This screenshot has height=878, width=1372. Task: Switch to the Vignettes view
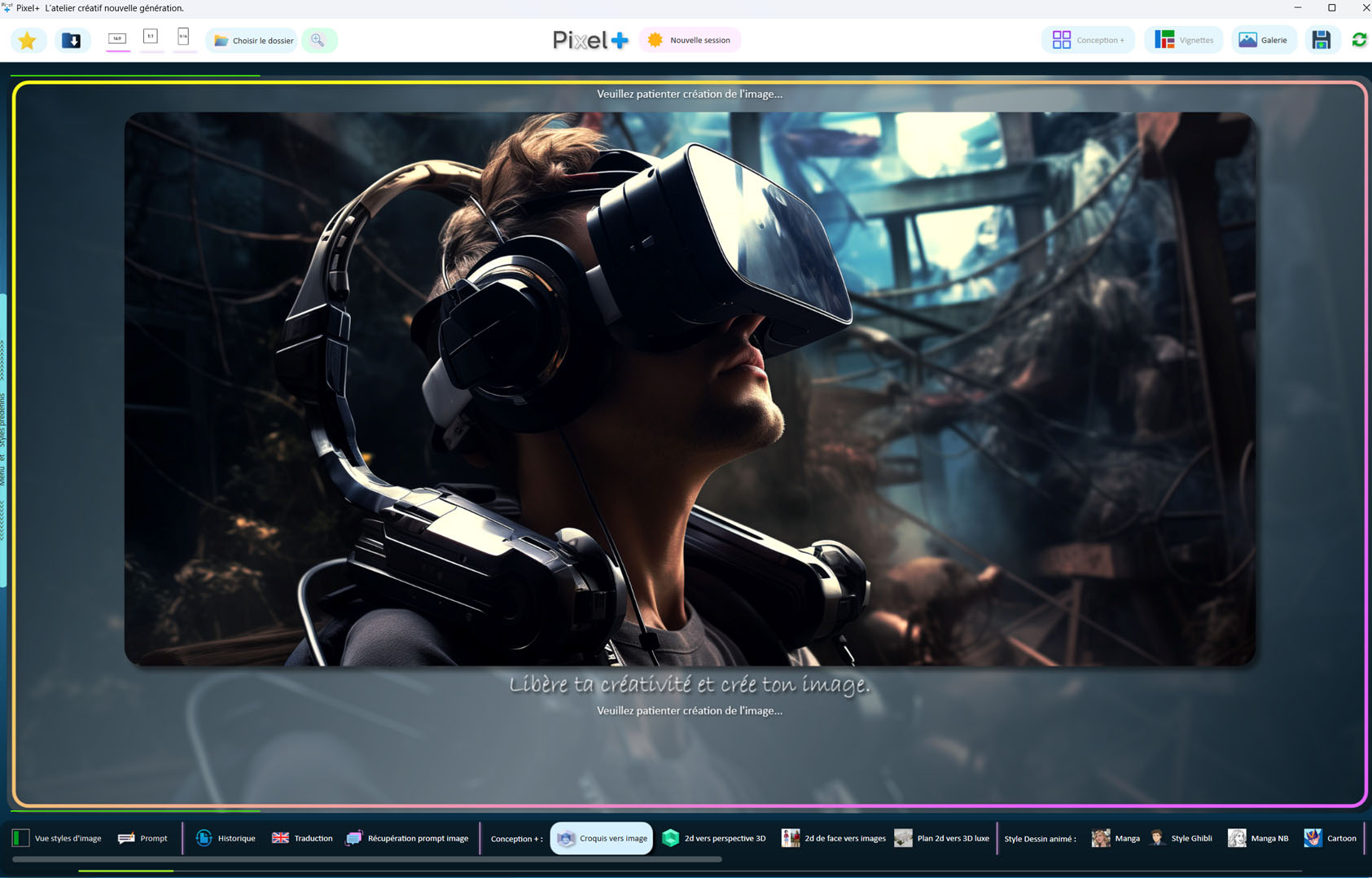pos(1183,40)
